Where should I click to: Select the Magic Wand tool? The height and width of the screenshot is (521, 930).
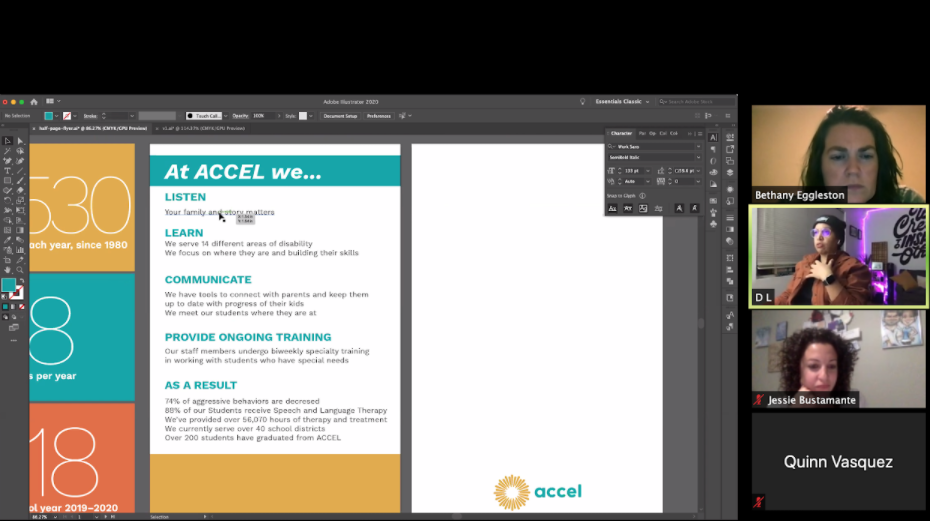(8, 151)
